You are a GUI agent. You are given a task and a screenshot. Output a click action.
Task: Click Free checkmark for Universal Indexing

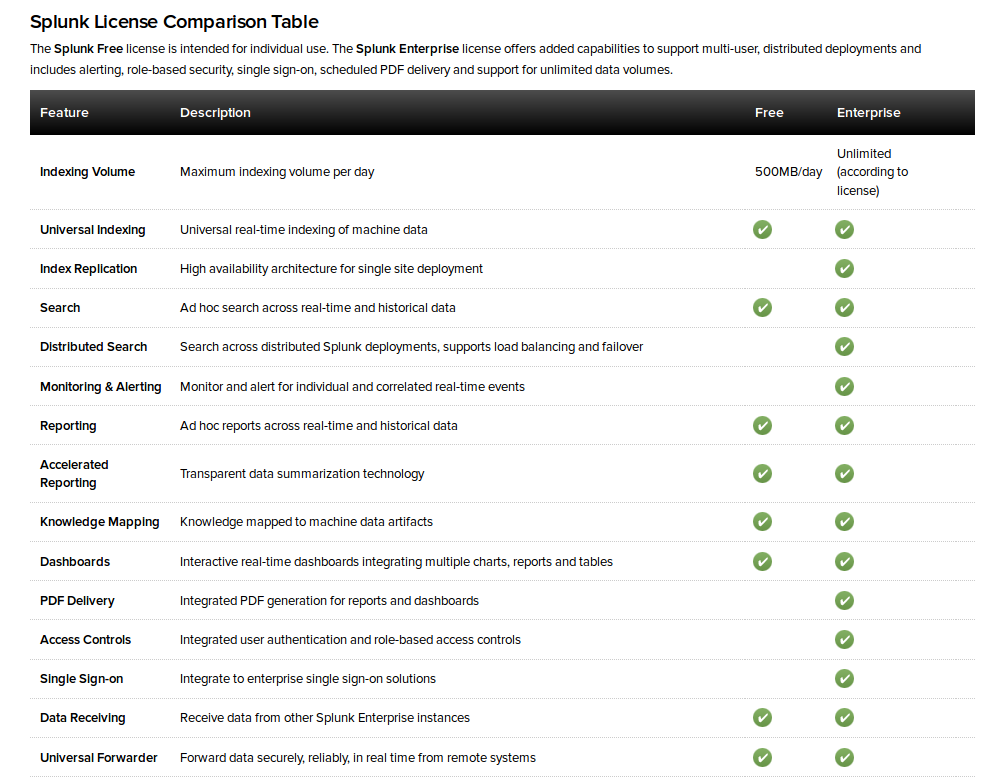tap(762, 230)
